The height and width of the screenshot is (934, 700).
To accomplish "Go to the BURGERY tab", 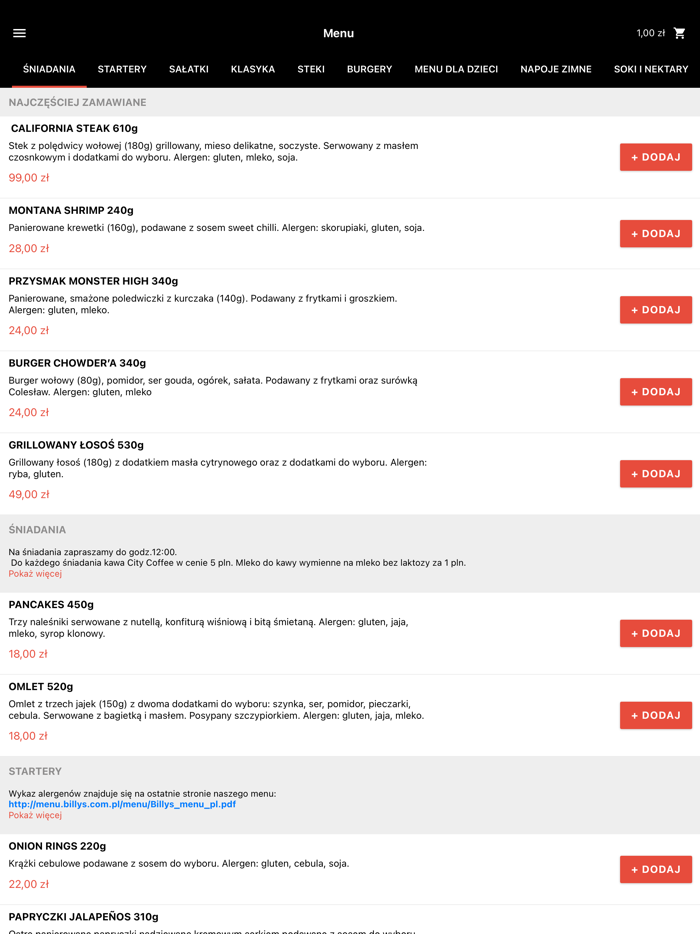I will pos(369,69).
